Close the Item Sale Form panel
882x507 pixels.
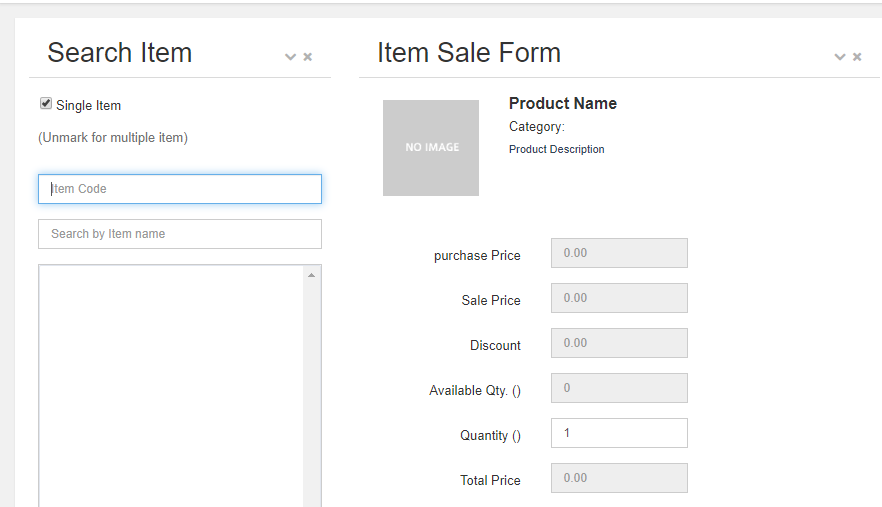pos(857,57)
